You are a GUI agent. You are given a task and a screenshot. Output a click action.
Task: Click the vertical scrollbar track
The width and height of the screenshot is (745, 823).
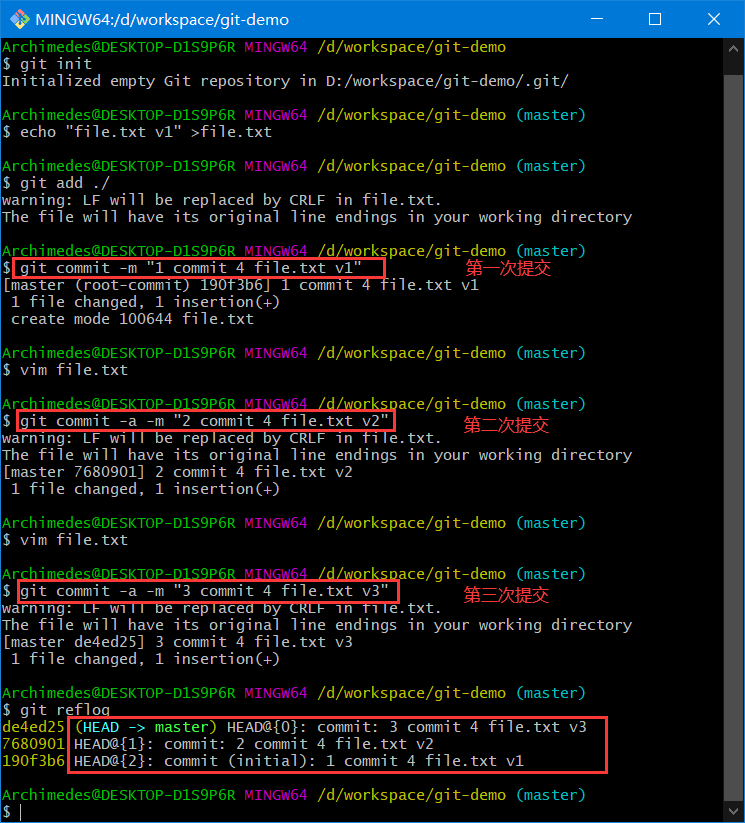coord(733,429)
